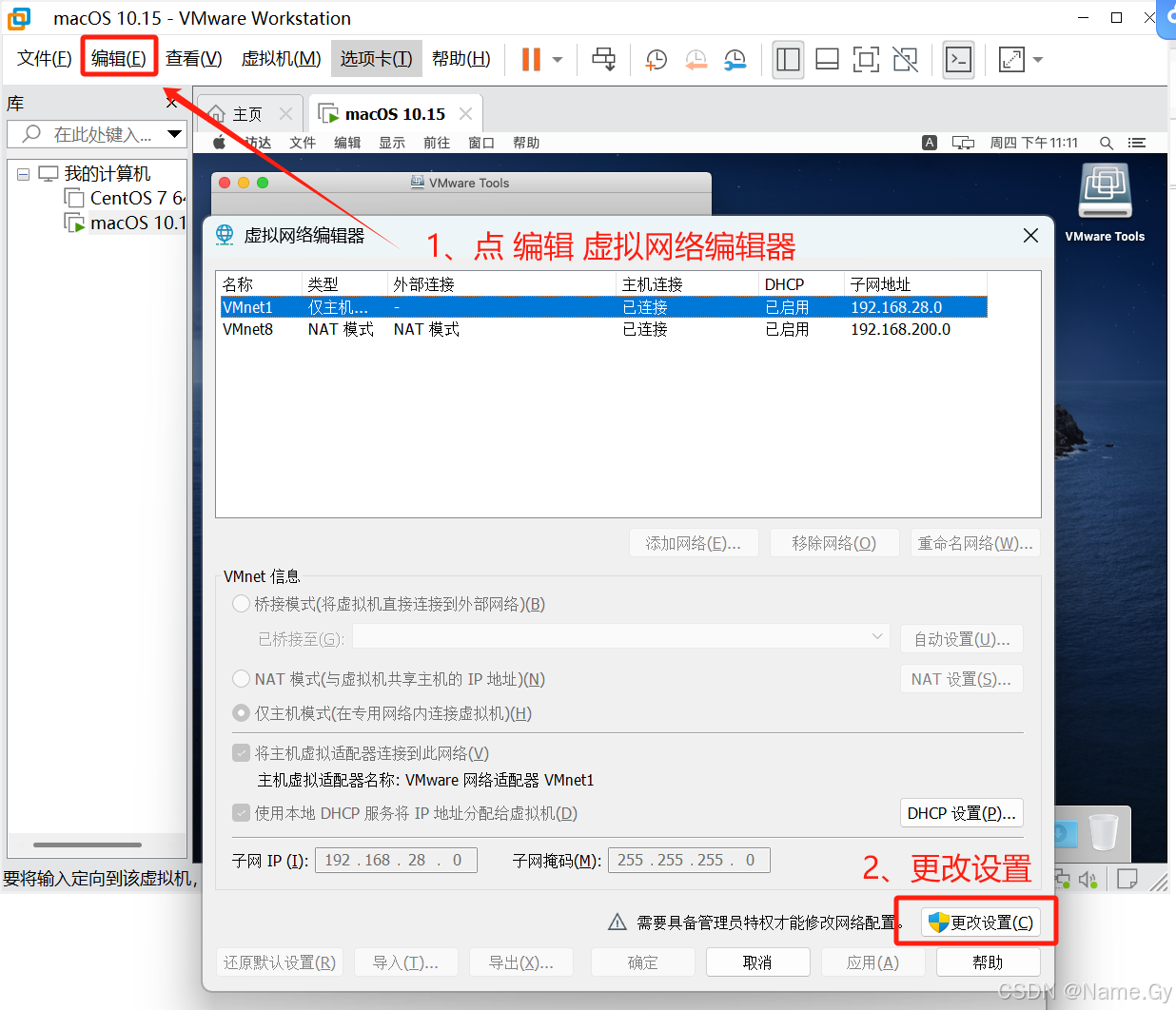Screen dimensions: 1176x1010
Task: Open the library search dropdown arrow
Action: (x=175, y=134)
